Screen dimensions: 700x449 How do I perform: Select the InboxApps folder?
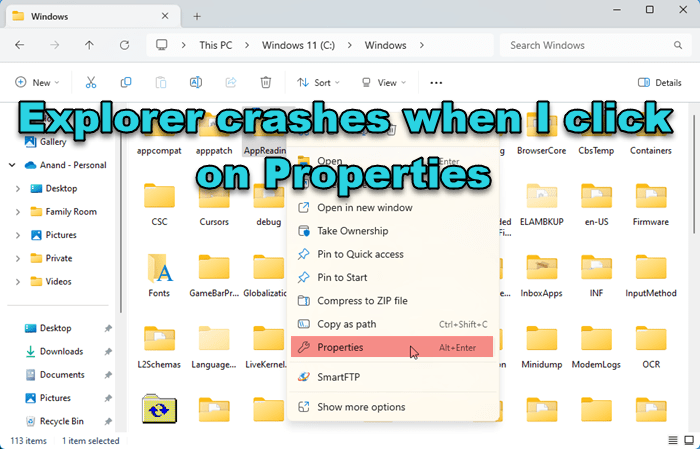(x=542, y=276)
